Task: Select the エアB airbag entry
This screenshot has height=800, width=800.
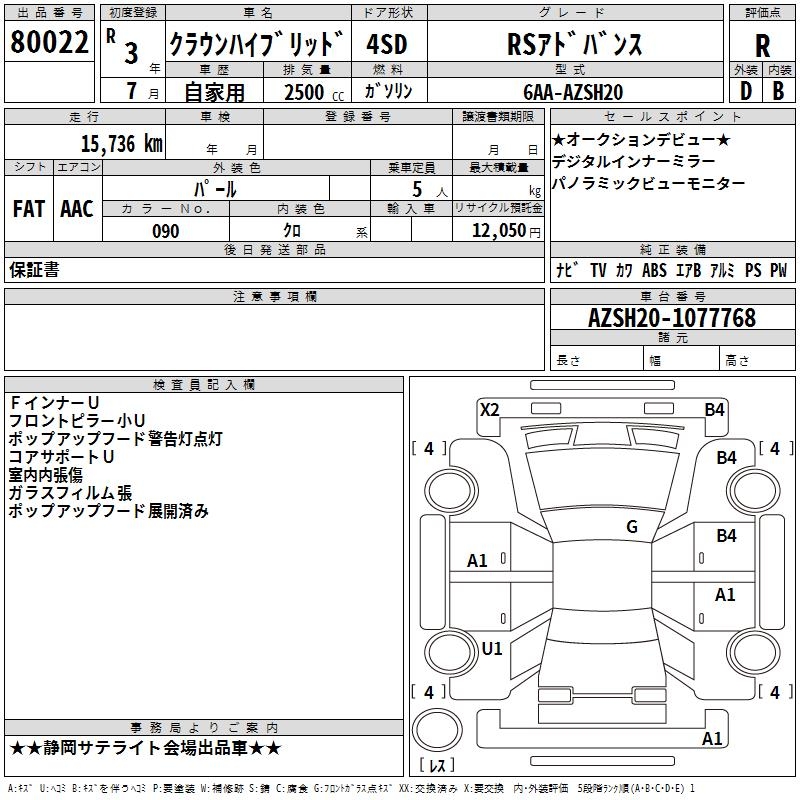Action: pyautogui.click(x=688, y=270)
